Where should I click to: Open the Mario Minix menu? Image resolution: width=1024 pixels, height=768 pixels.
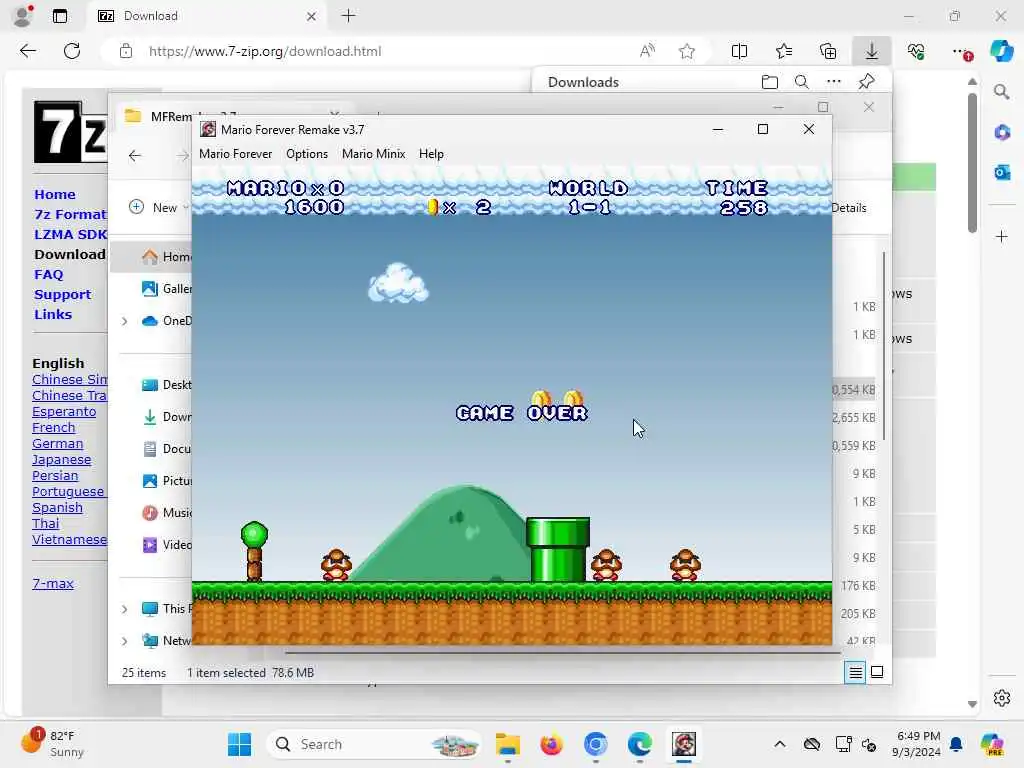point(374,154)
